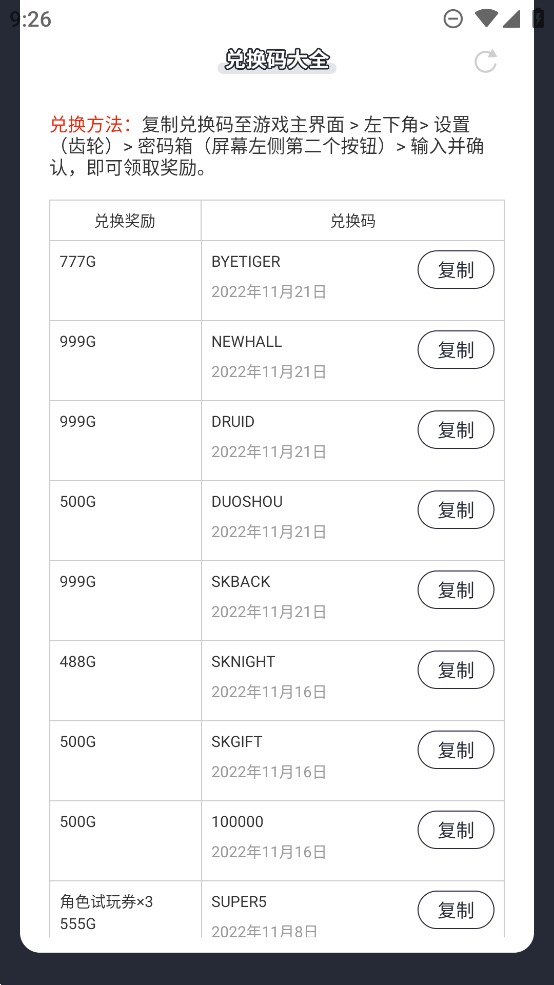This screenshot has height=985, width=554.
Task: Tap the 兑换码 column header
Action: coord(353,221)
